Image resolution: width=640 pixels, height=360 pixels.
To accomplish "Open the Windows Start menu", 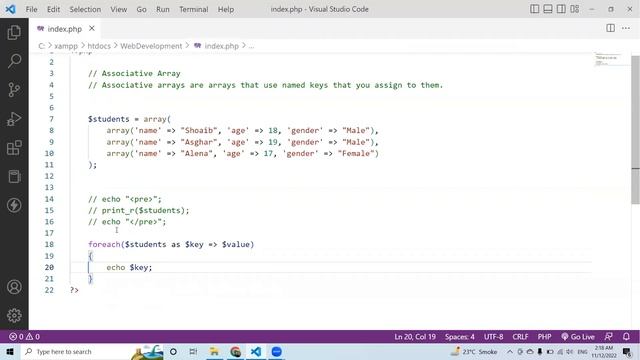I will [9, 351].
